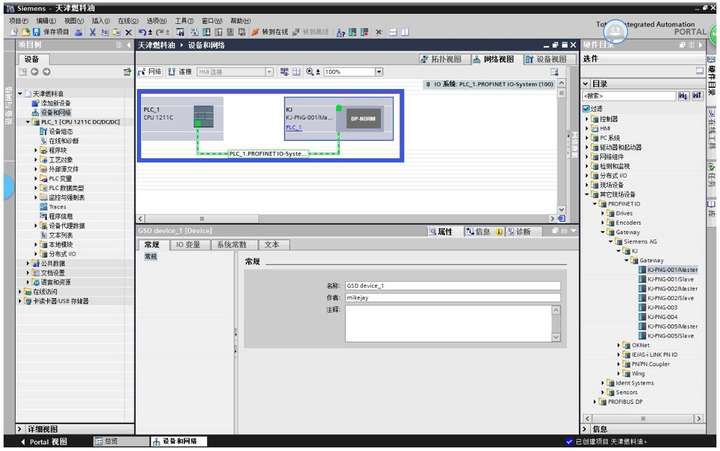Screen dimensions: 720x451
Task: Open the HMI connection type dropdown
Action: 269,72
